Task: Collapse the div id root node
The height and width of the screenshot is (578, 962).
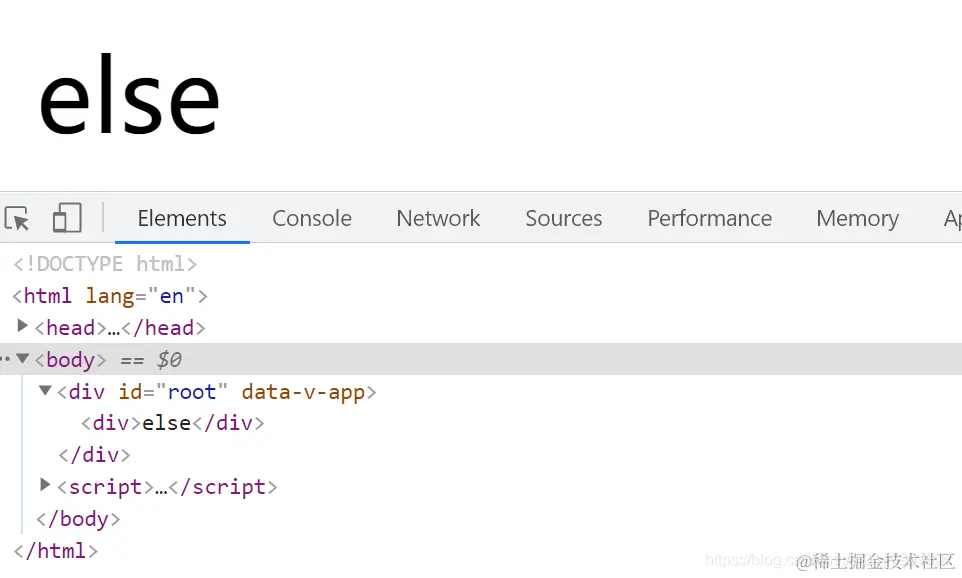Action: 45,390
